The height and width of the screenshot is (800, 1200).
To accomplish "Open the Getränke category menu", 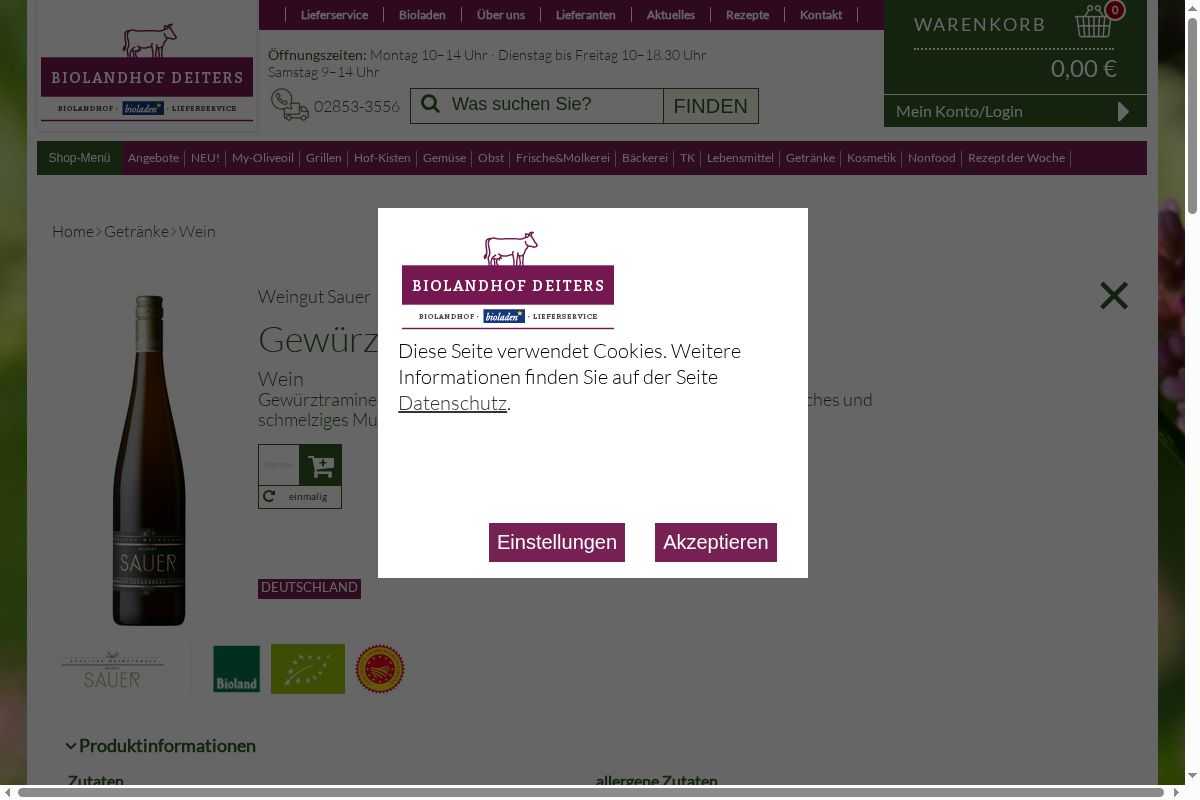I will point(809,158).
